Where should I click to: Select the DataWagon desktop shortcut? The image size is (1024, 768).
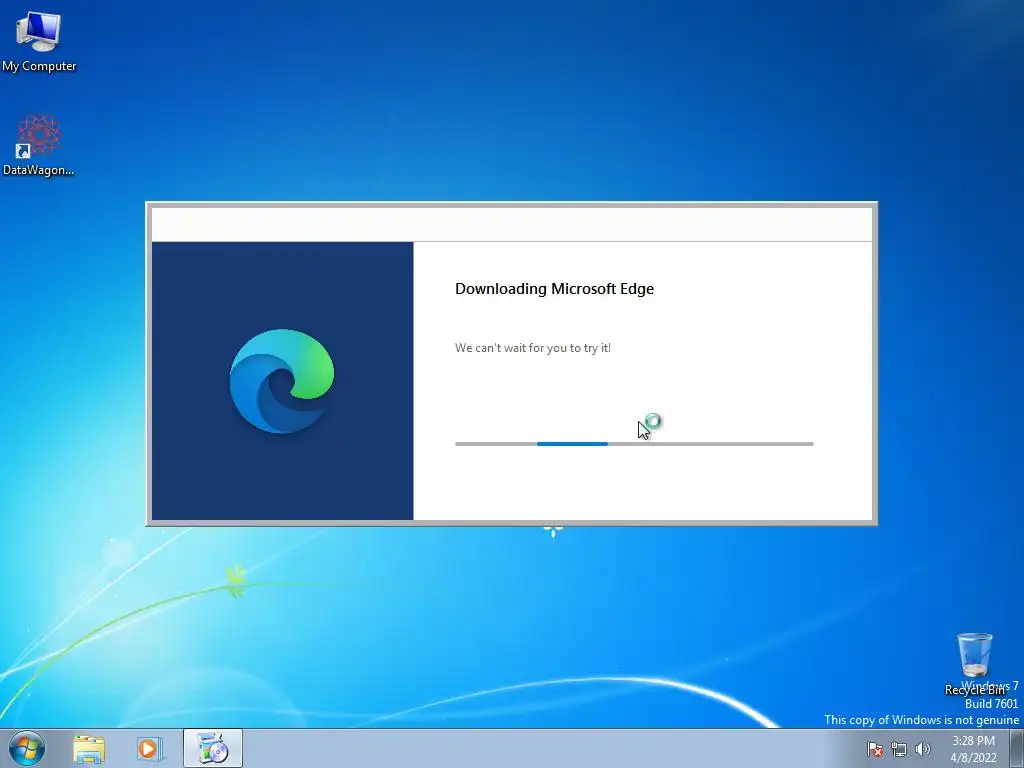tap(39, 145)
